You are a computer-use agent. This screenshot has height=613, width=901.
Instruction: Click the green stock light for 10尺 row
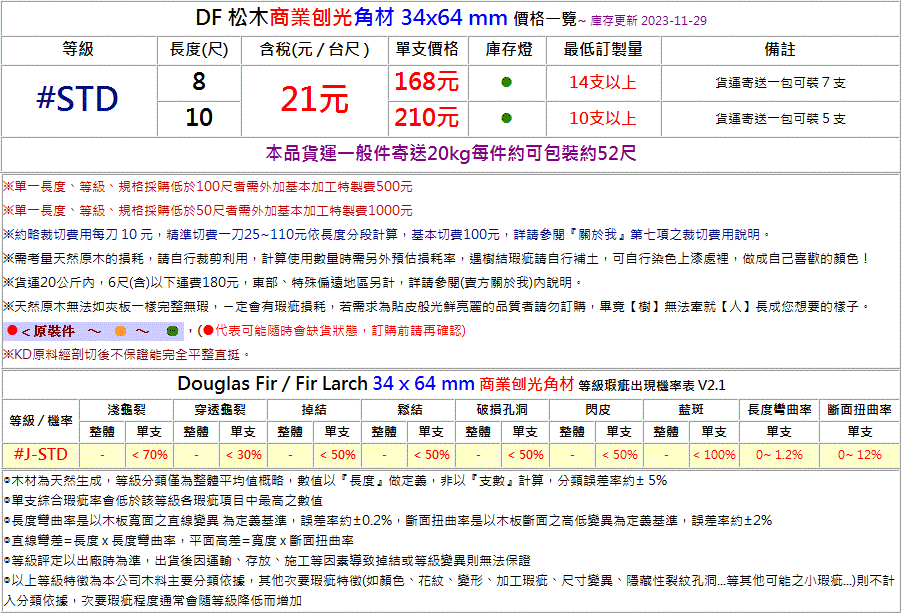[506, 118]
